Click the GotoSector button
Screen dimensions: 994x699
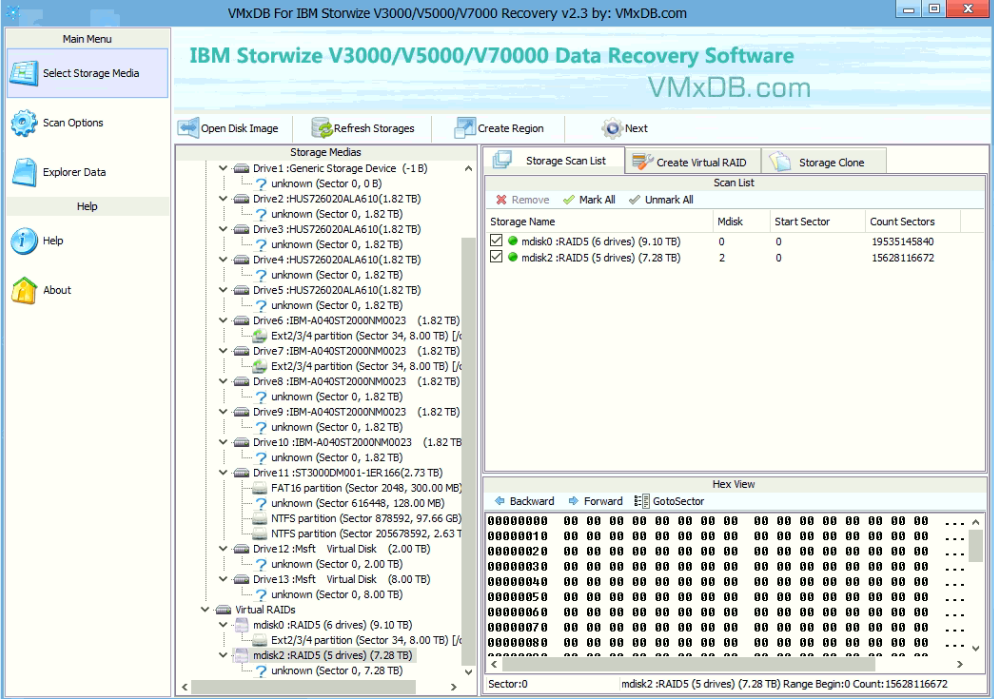(x=669, y=501)
